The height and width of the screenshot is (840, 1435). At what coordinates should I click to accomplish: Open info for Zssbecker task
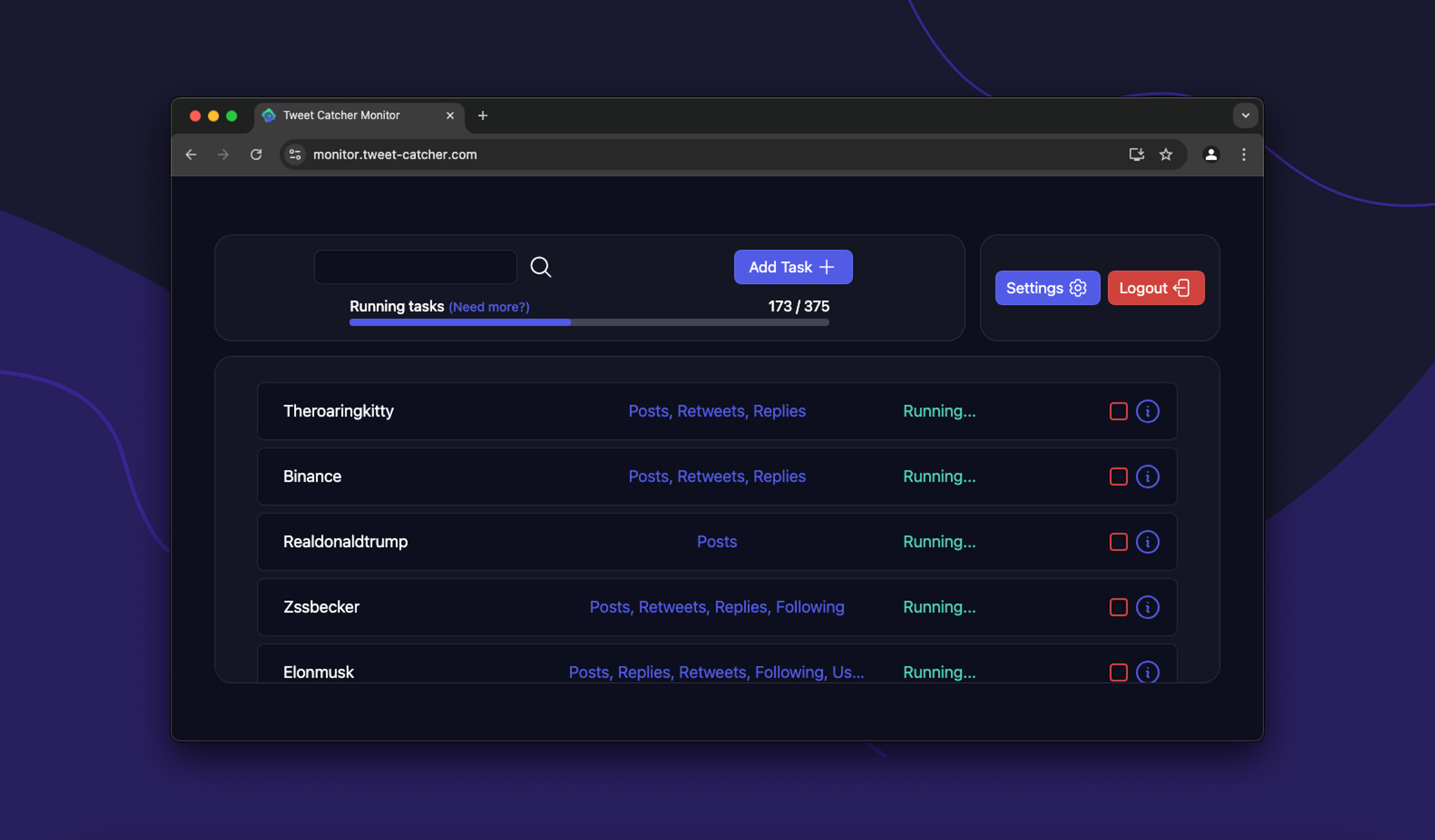(1147, 607)
